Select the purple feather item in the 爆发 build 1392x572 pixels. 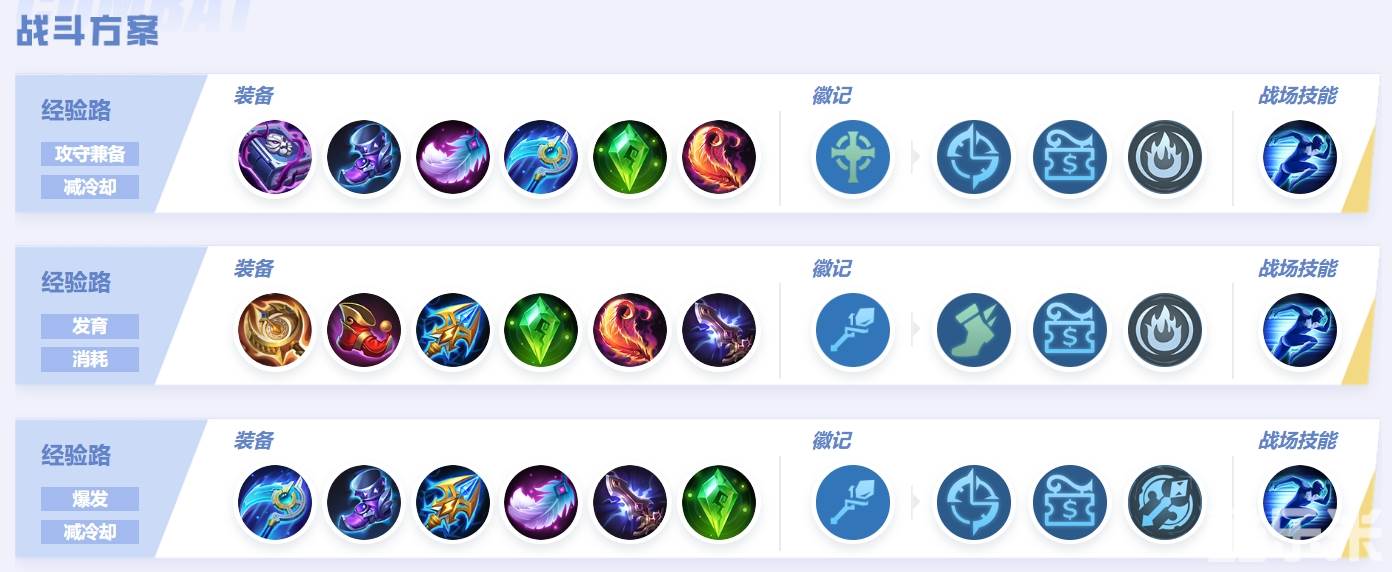tap(542, 503)
